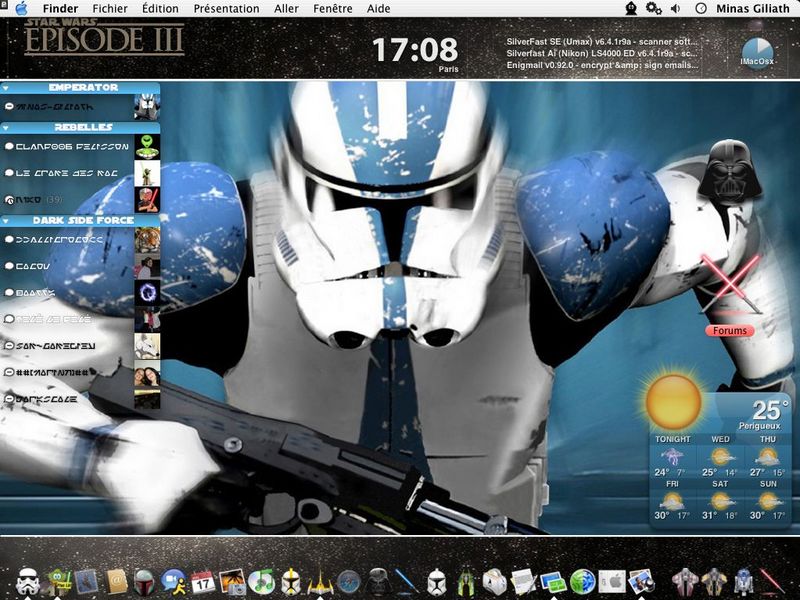Open the Silverfast Ai (Nikon) LS4000 headline

[602, 53]
